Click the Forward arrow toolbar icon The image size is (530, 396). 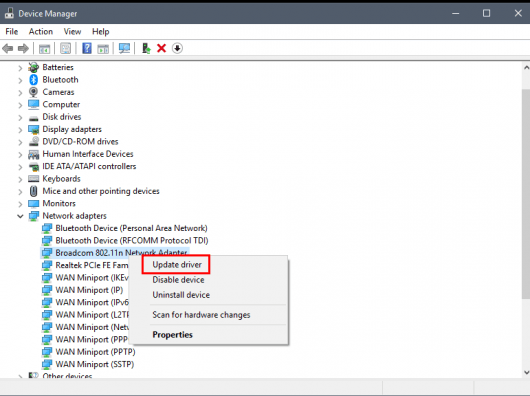click(23, 48)
